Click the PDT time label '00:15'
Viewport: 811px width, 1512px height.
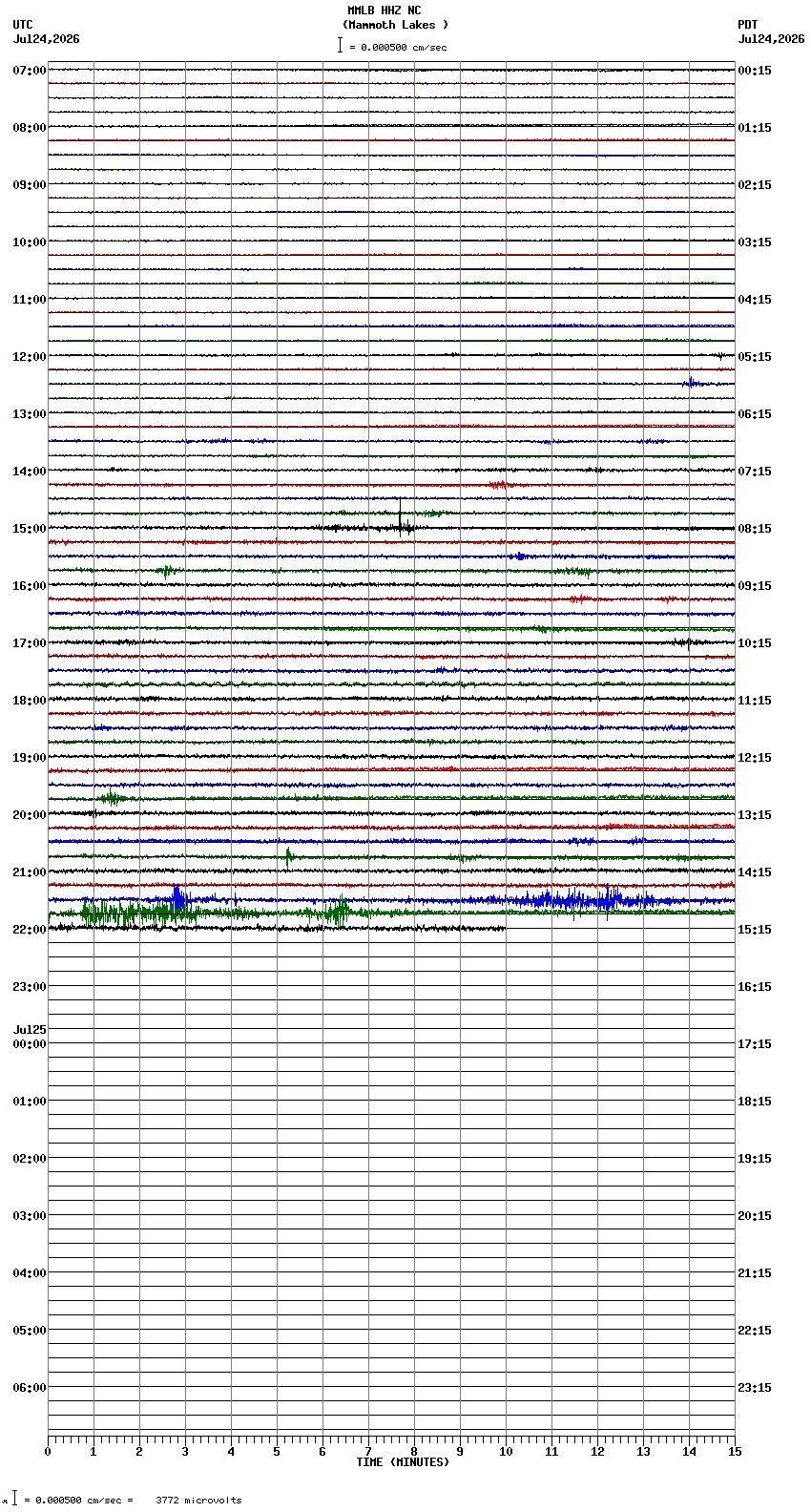755,71
